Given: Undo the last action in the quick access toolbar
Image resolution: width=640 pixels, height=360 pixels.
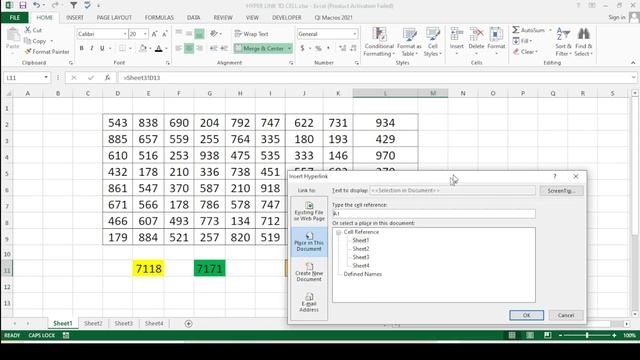Looking at the screenshot, I should [37, 5].
